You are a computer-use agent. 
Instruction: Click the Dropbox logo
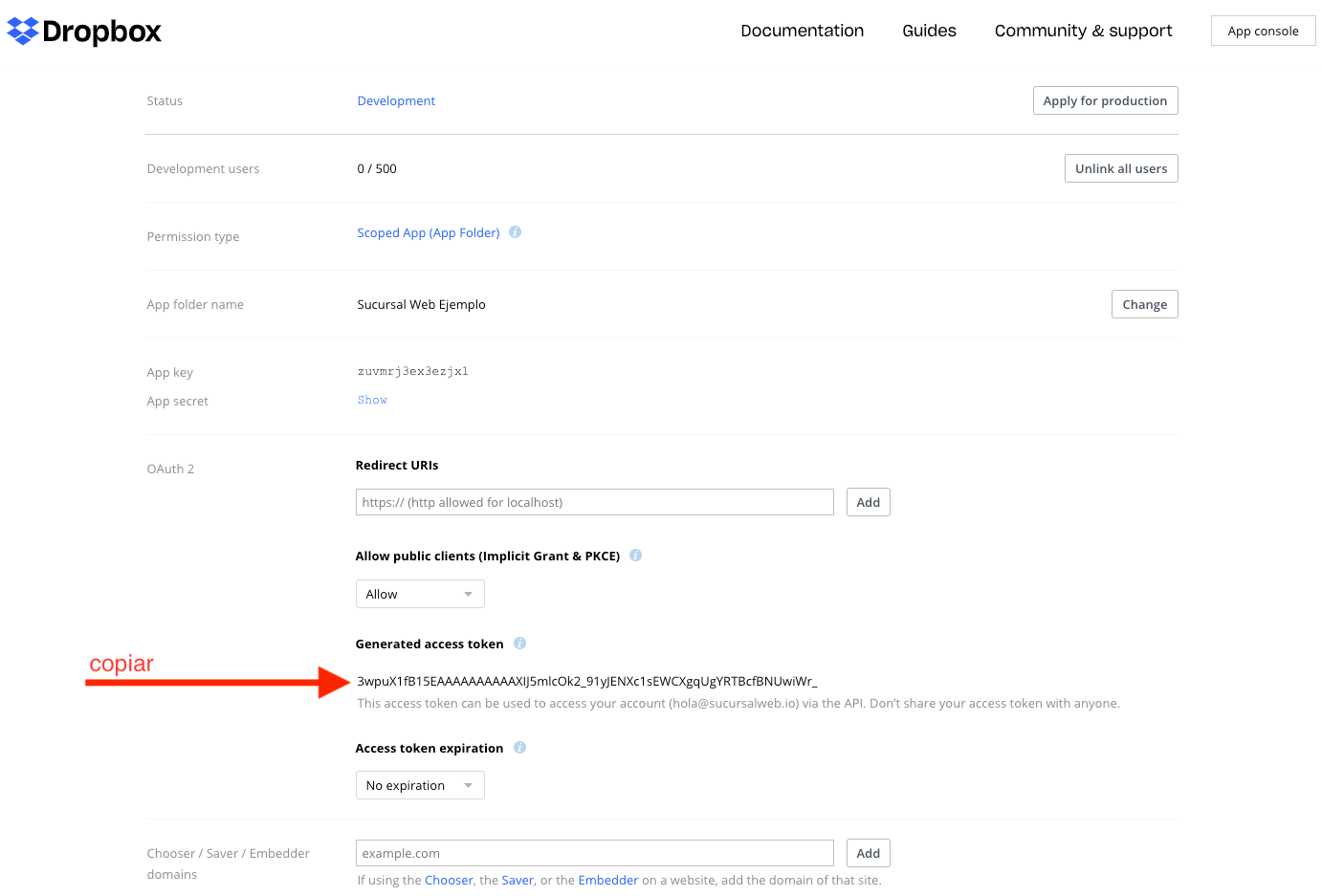pyautogui.click(x=84, y=32)
